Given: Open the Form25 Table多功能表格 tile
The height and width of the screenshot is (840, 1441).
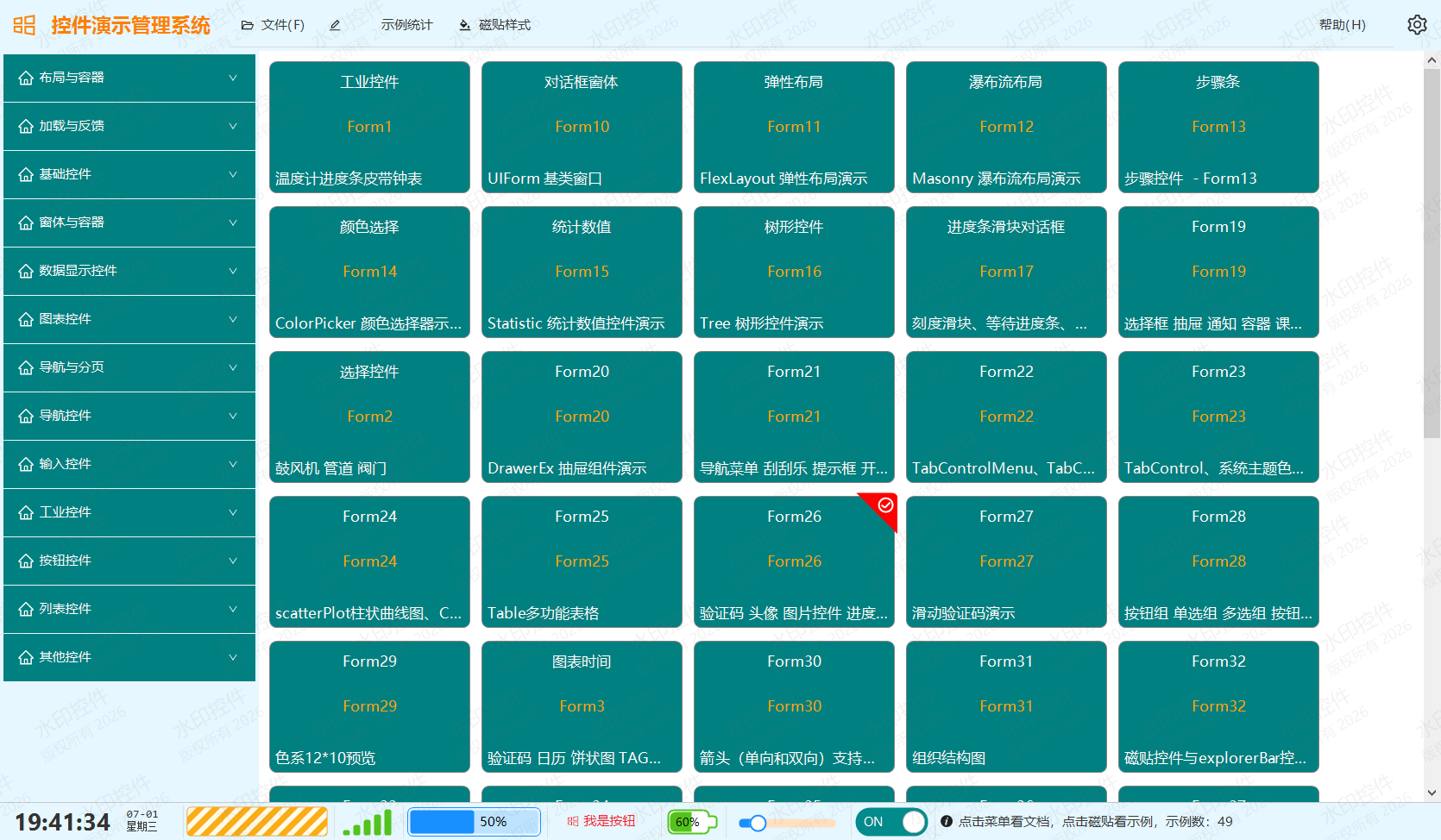Looking at the screenshot, I should pos(582,561).
